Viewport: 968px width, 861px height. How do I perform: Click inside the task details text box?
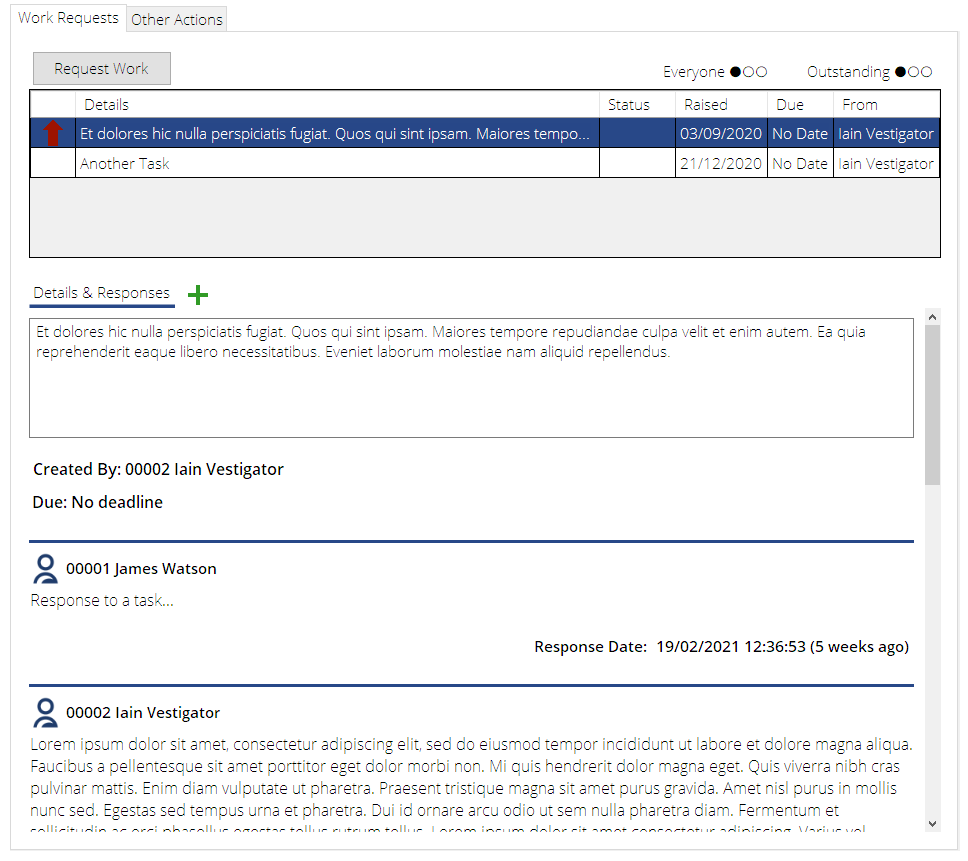[x=470, y=390]
